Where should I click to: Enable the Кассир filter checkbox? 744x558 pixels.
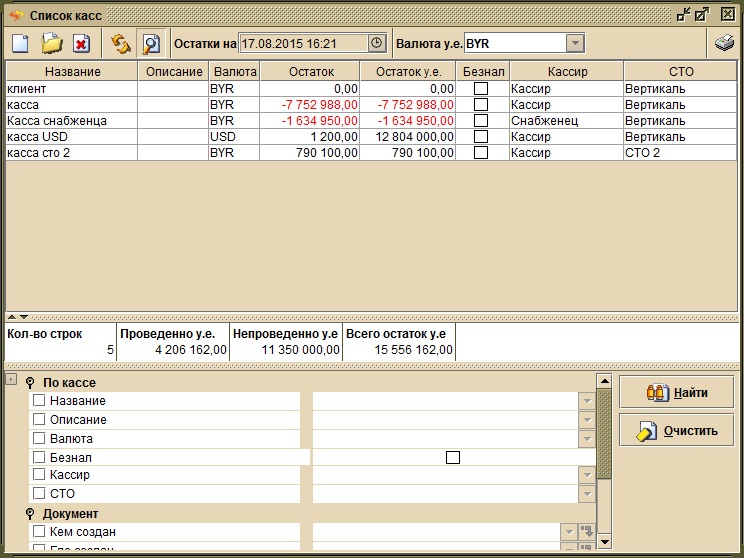point(39,474)
